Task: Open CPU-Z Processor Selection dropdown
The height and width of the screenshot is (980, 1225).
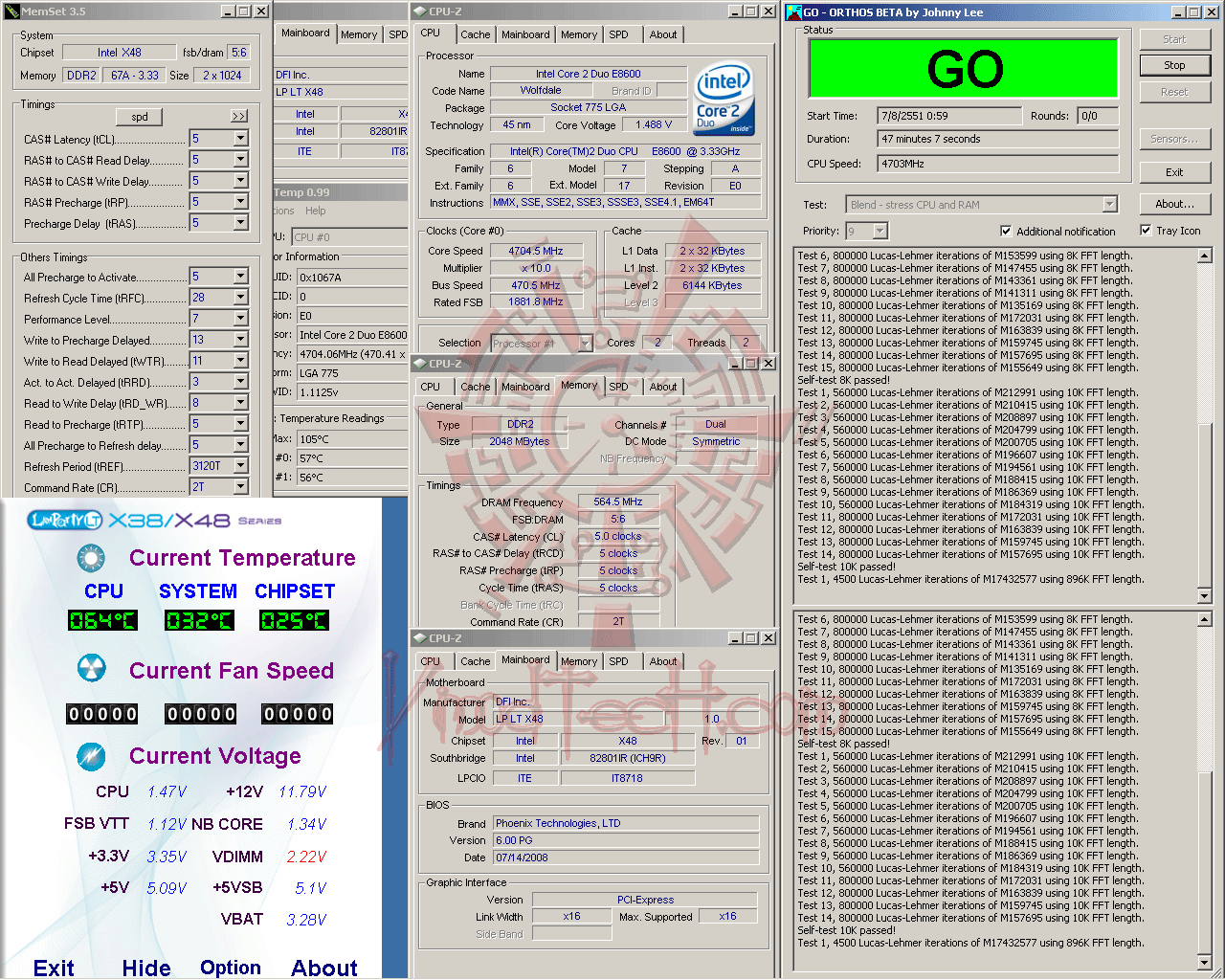Action: tap(585, 343)
